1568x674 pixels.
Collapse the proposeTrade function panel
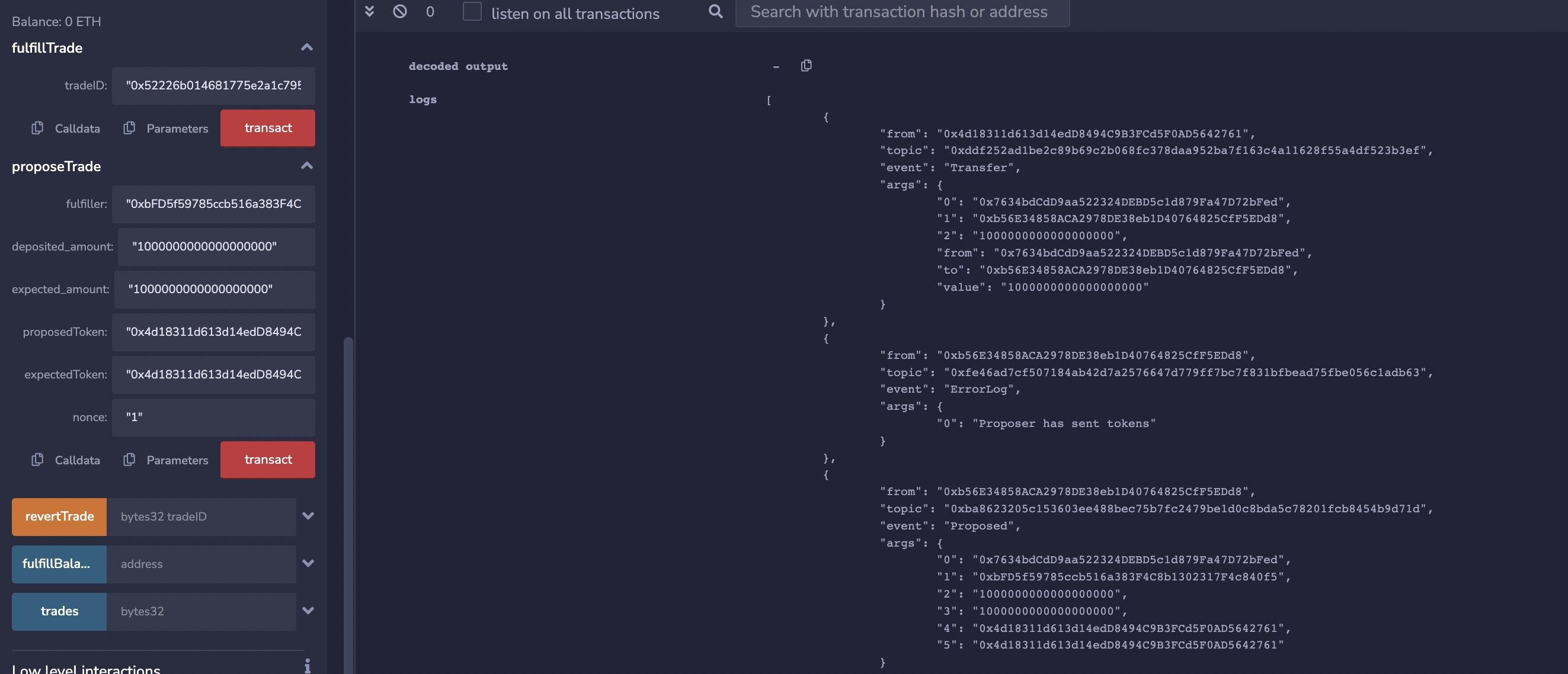tap(307, 166)
